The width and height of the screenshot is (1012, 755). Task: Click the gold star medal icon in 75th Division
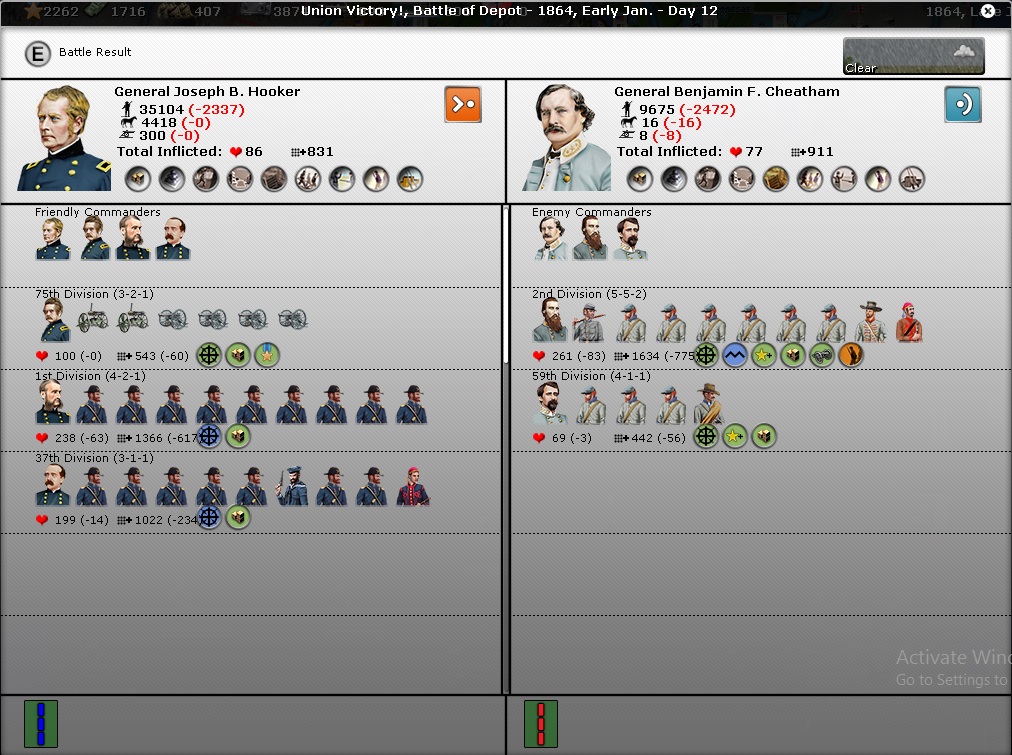[266, 355]
